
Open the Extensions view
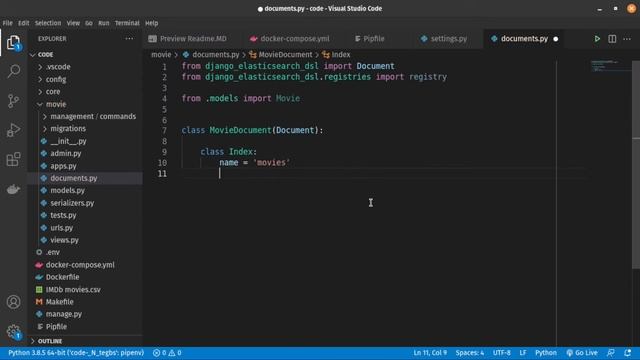pos(13,159)
